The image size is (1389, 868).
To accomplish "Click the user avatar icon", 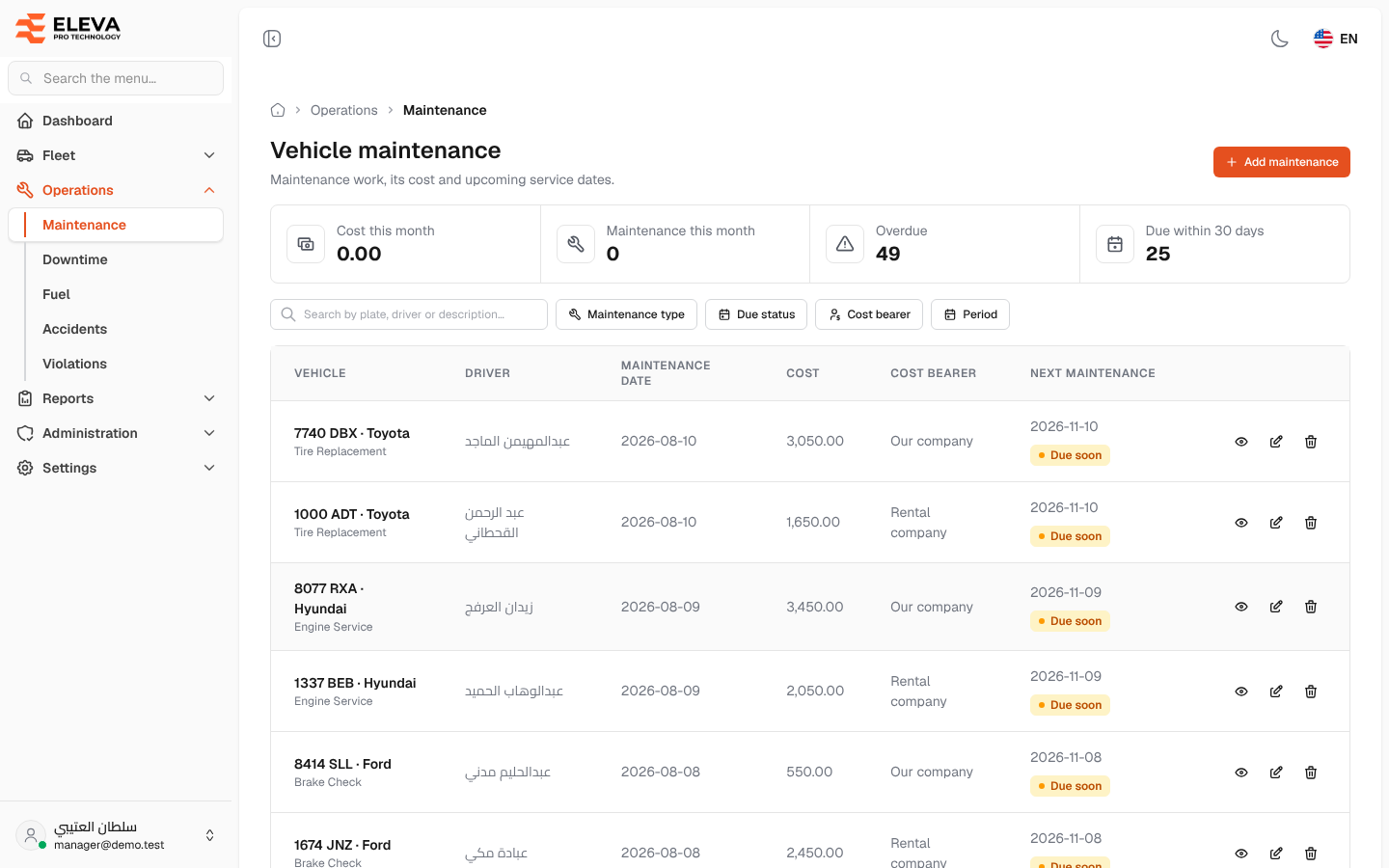I will (x=31, y=835).
